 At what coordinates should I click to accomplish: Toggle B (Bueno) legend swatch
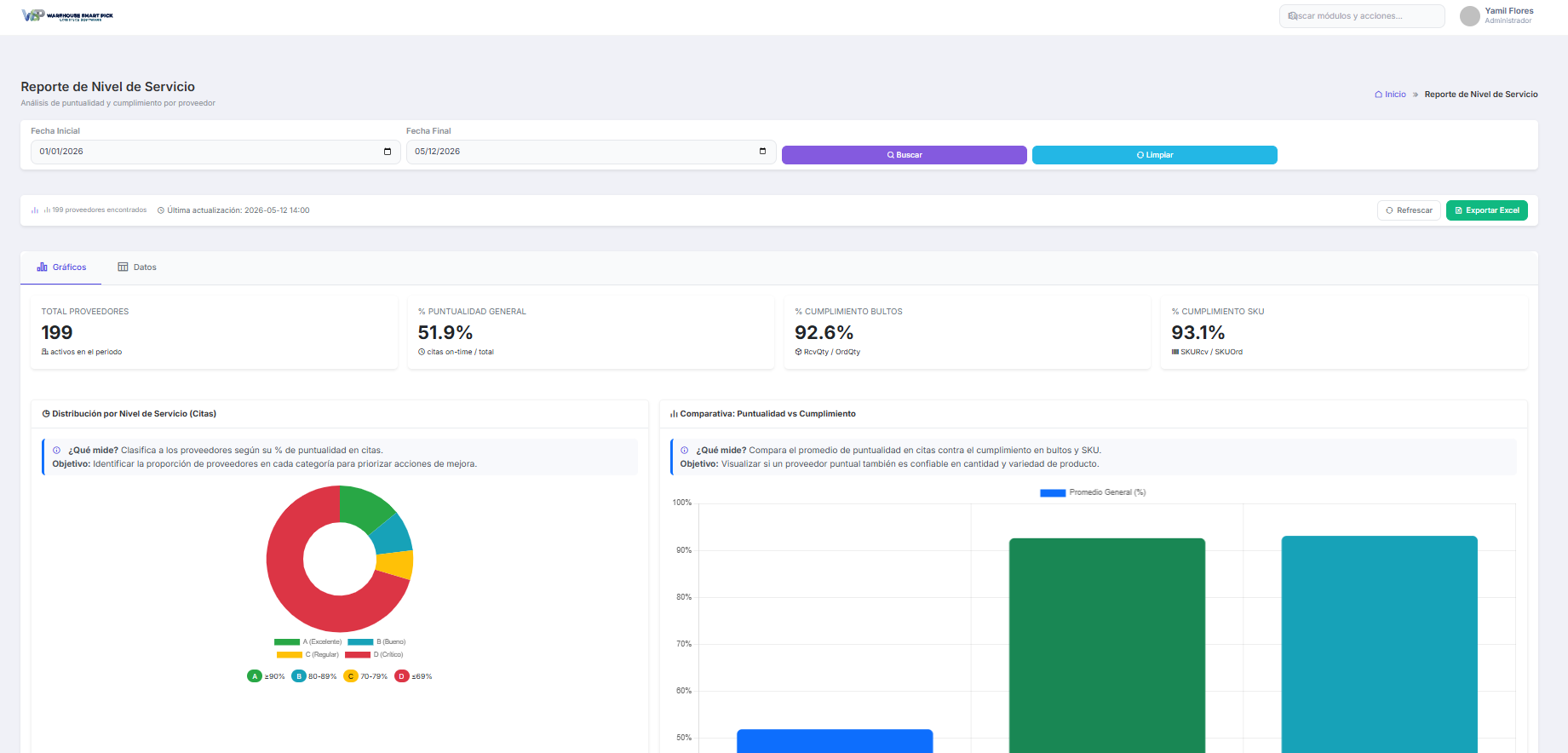pos(360,642)
